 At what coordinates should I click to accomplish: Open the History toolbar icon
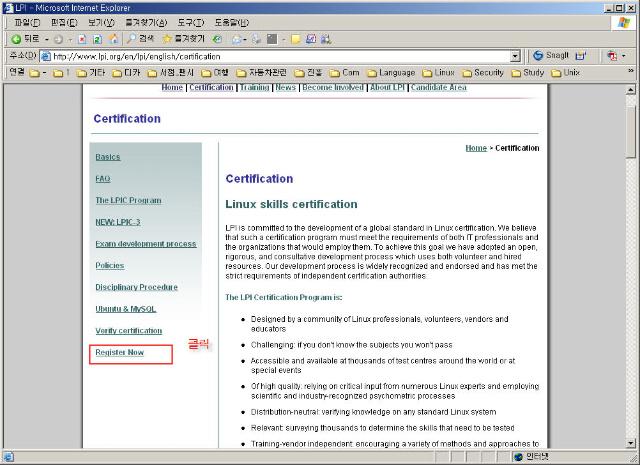(218, 39)
